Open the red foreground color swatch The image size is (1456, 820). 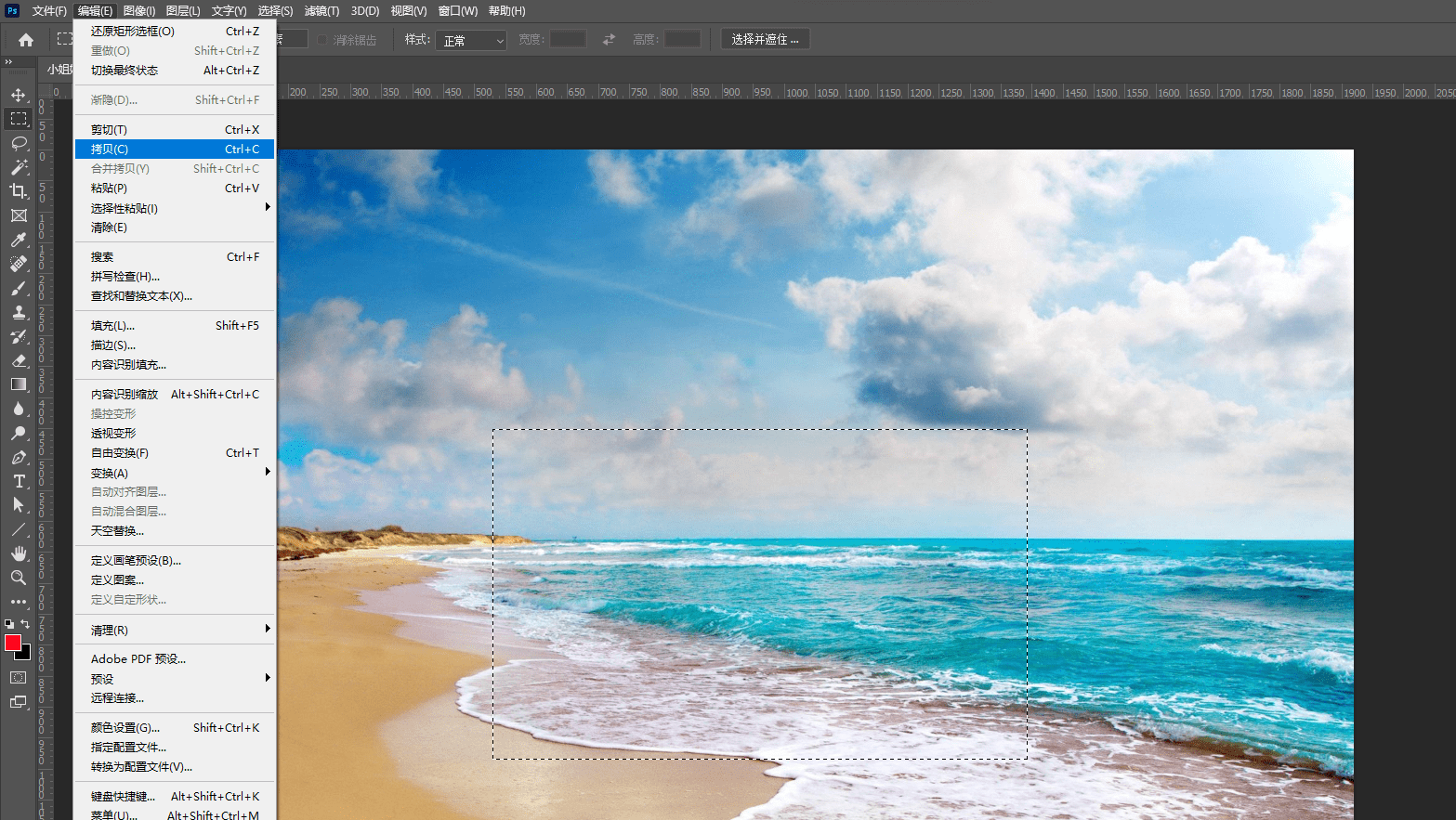click(x=13, y=643)
